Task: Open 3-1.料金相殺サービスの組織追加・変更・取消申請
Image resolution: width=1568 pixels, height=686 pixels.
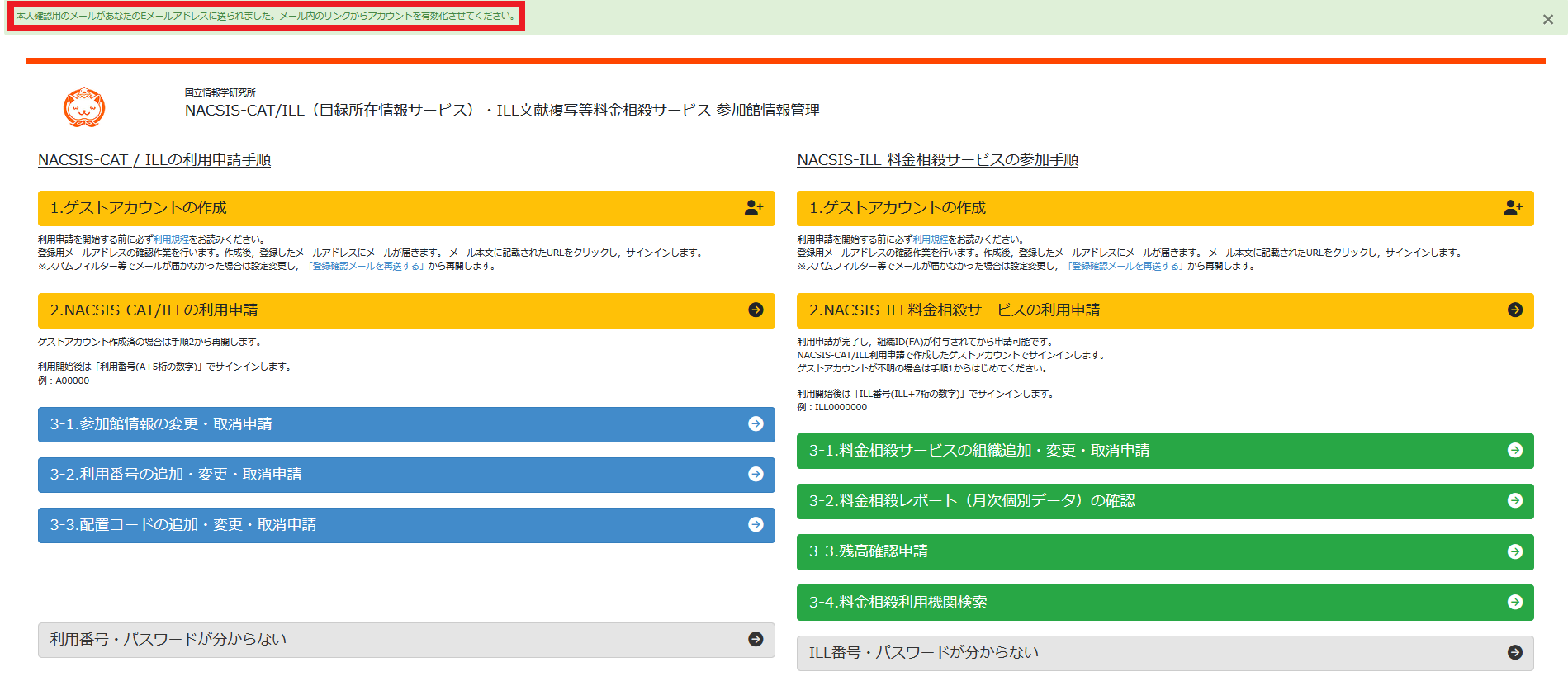Action: pos(1165,451)
